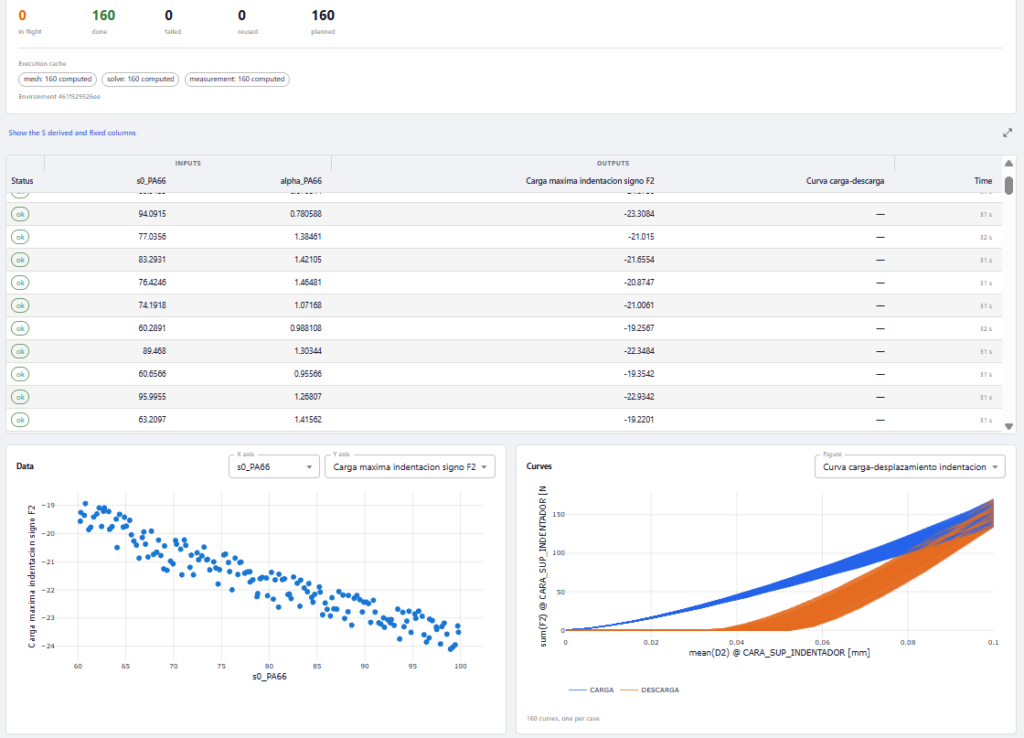Click the ok status badge for row 63.2097
Screen dimensions: 1024x738
[x=20, y=420]
